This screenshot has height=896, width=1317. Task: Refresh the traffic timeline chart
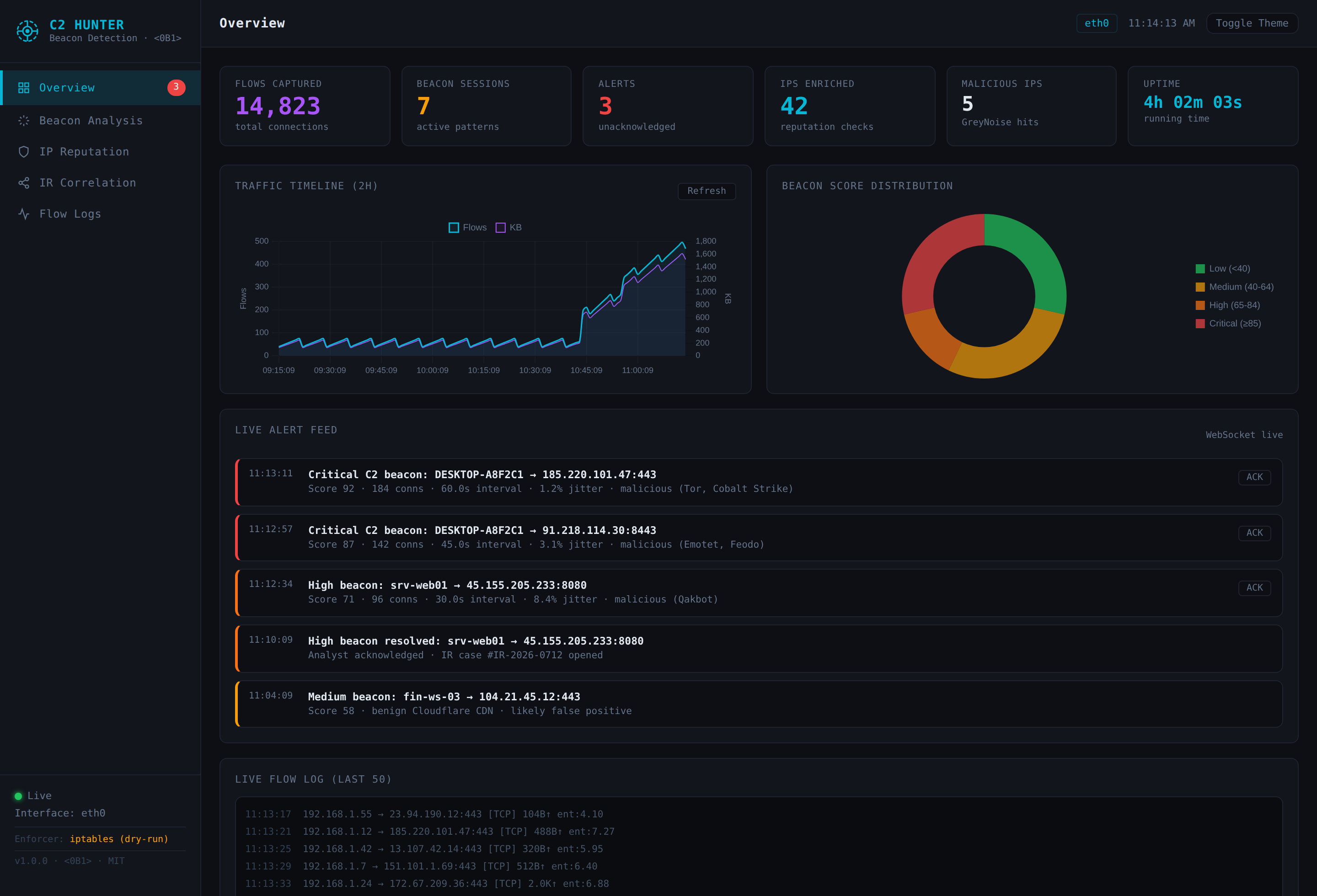pyautogui.click(x=706, y=191)
